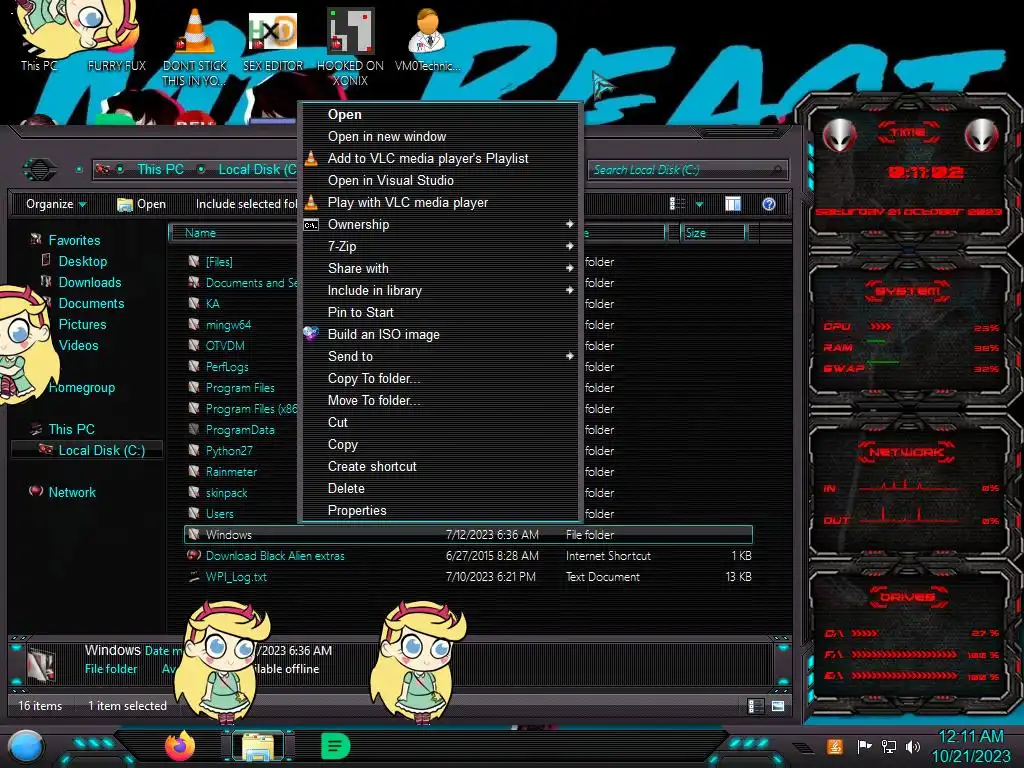Screen dimensions: 1024x768
Task: Select Downloads in navigation pane
Action: click(90, 282)
